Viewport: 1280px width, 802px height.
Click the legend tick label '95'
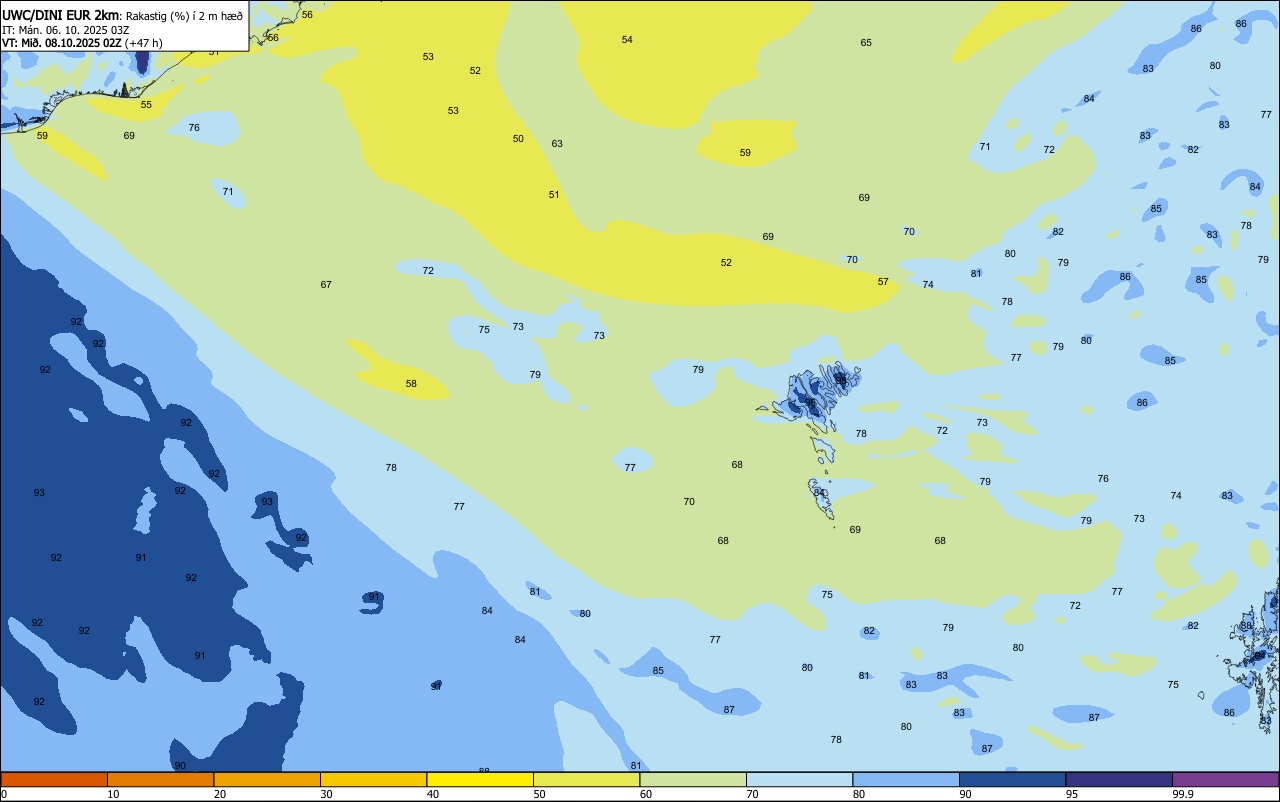pyautogui.click(x=1072, y=794)
